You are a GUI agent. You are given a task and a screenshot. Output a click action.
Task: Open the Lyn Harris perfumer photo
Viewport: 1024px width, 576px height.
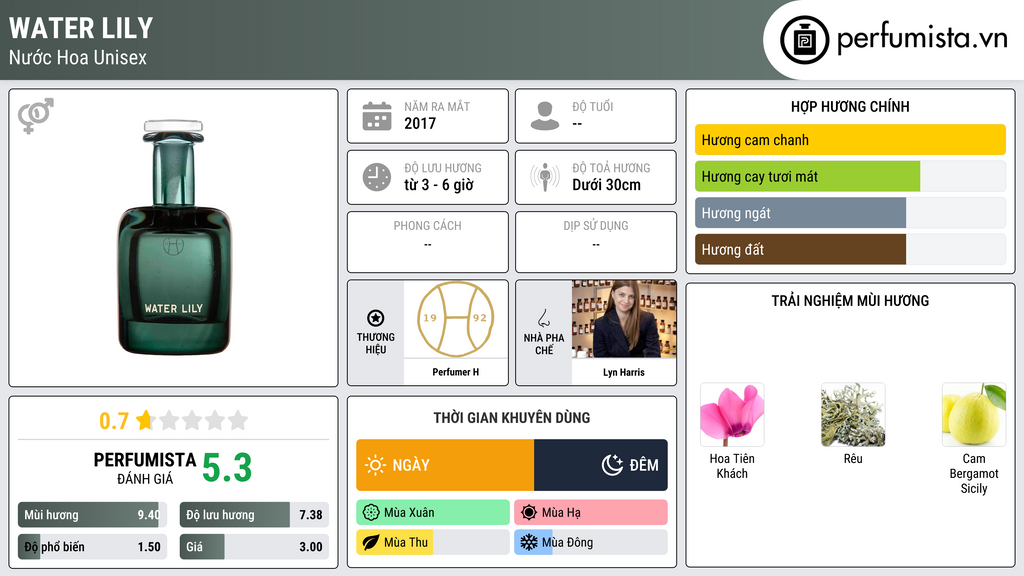coord(624,319)
